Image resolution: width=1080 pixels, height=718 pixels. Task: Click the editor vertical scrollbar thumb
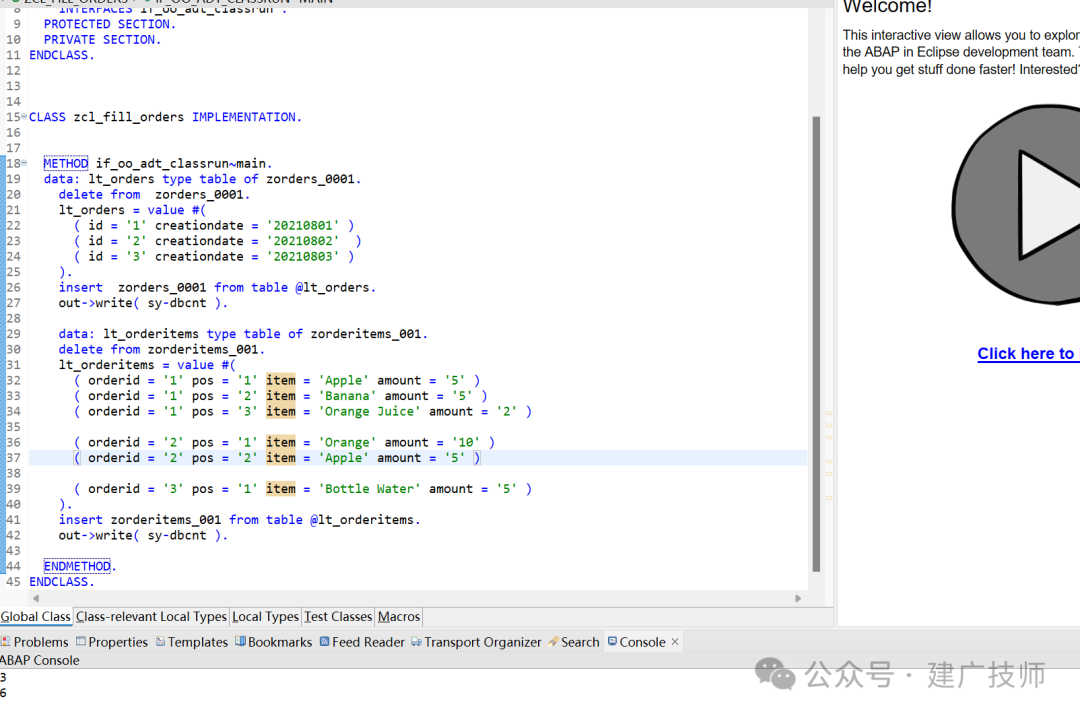pos(816,343)
